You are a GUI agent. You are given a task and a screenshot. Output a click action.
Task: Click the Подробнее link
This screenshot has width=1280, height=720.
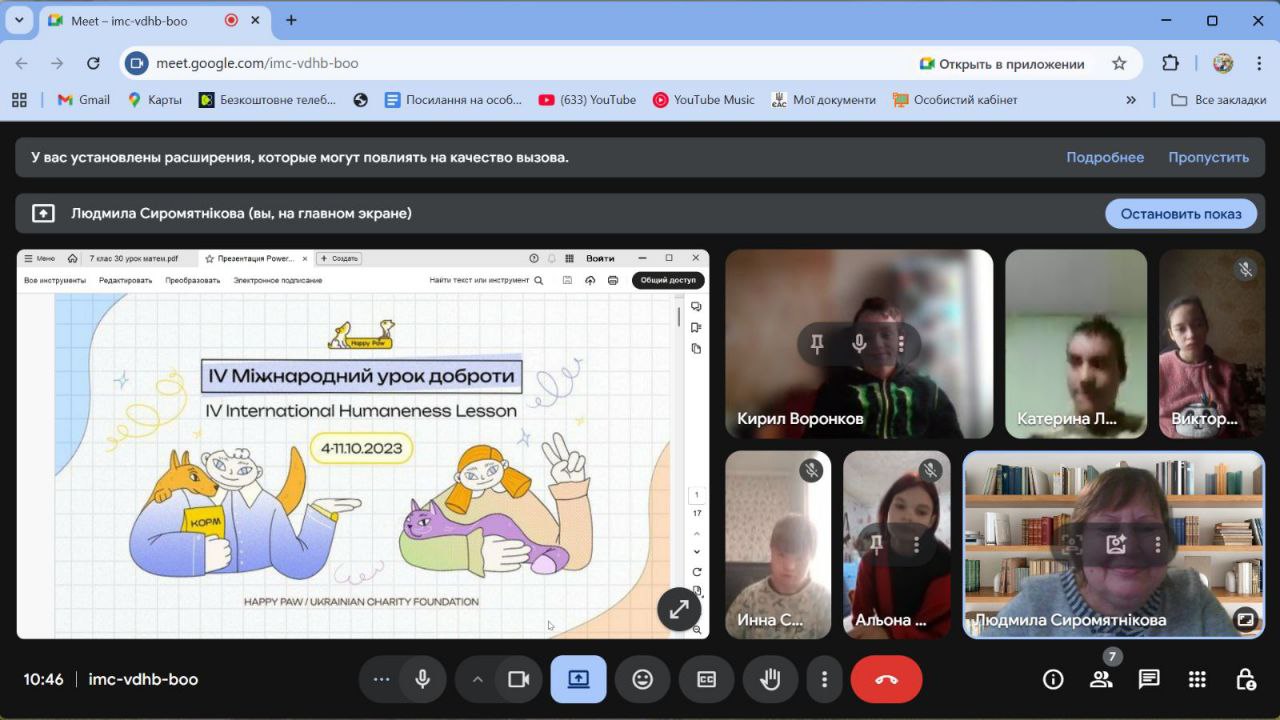coord(1105,157)
